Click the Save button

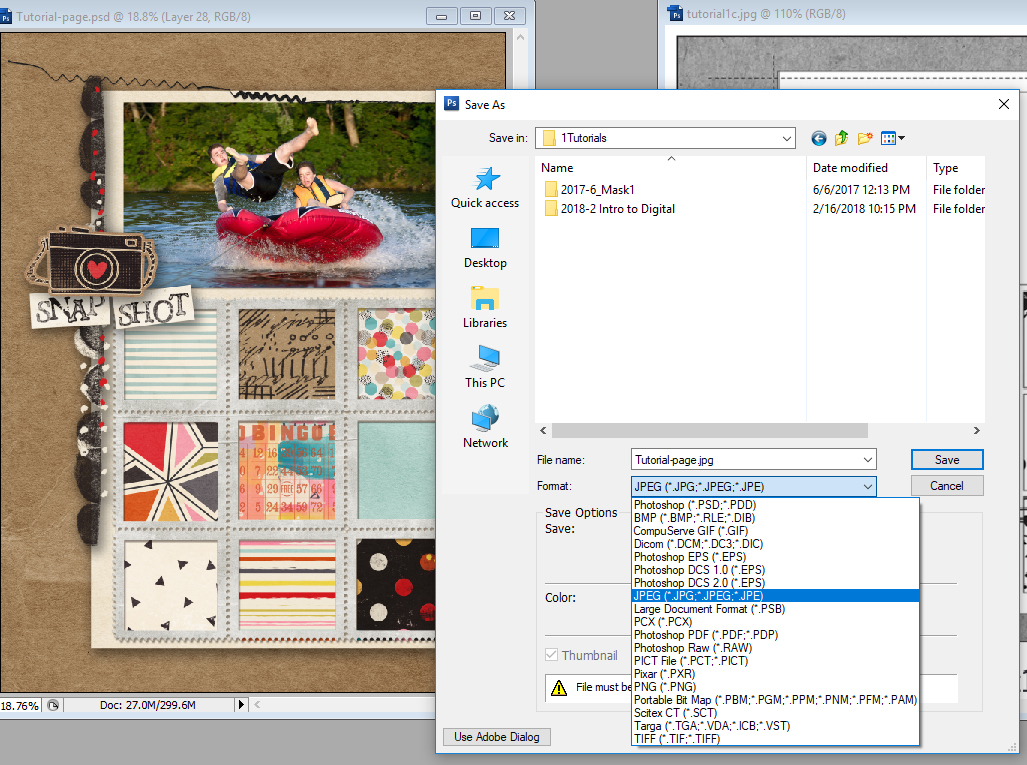pos(946,459)
